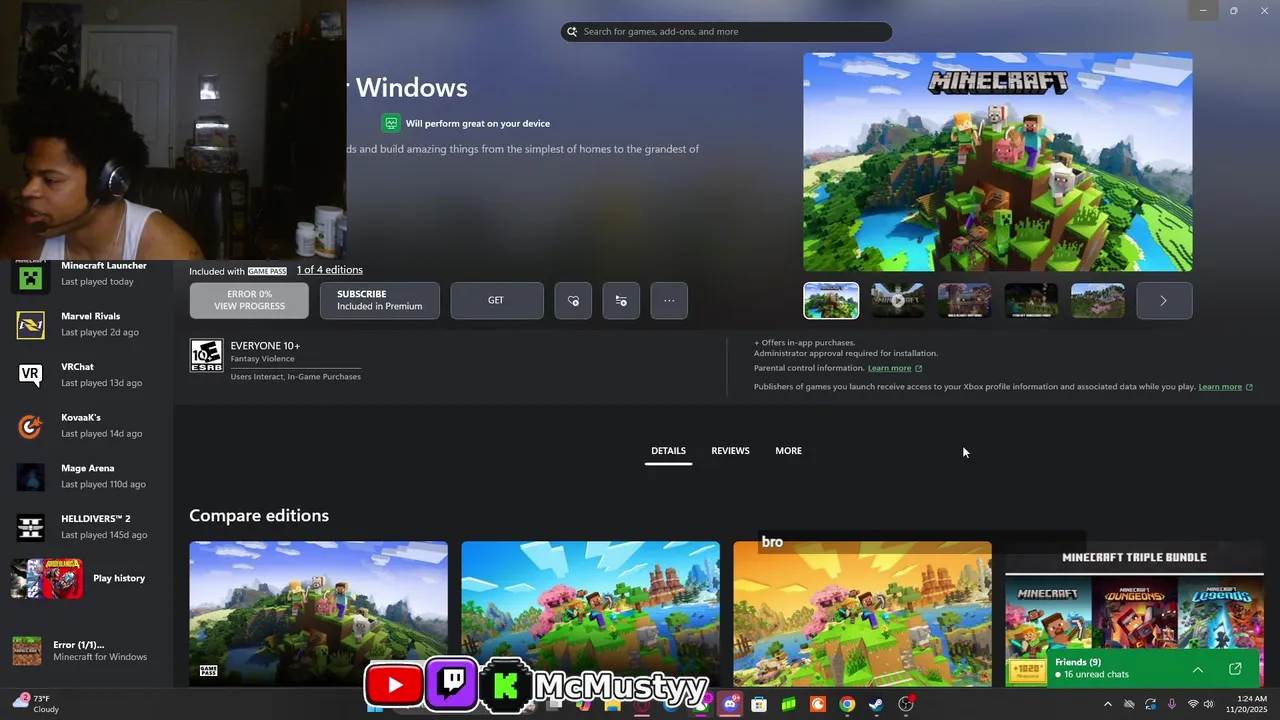Click the KovaaK's icon in sidebar
1280x720 pixels.
30,426
